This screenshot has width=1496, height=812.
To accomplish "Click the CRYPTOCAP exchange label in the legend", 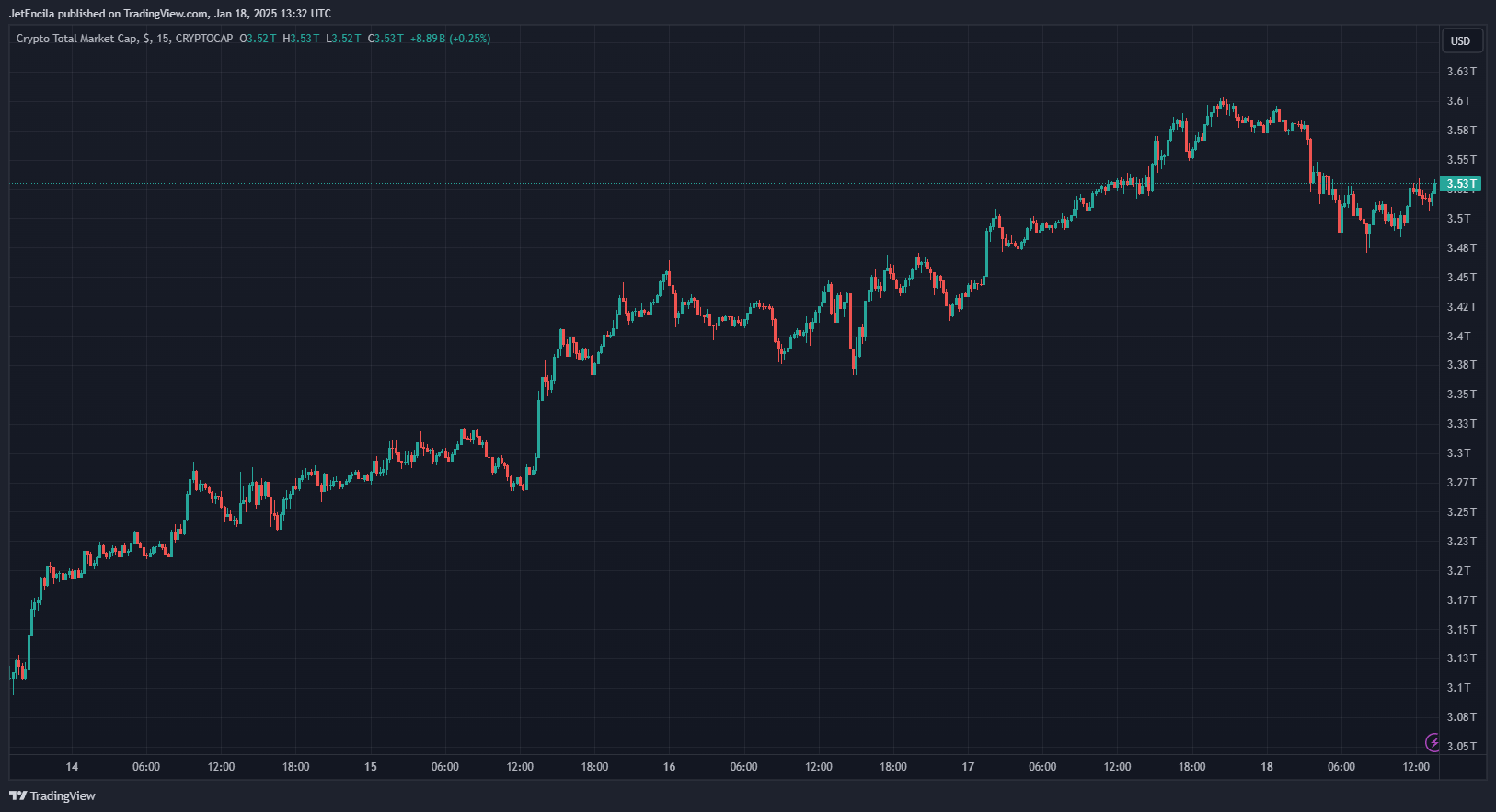I will tap(204, 39).
